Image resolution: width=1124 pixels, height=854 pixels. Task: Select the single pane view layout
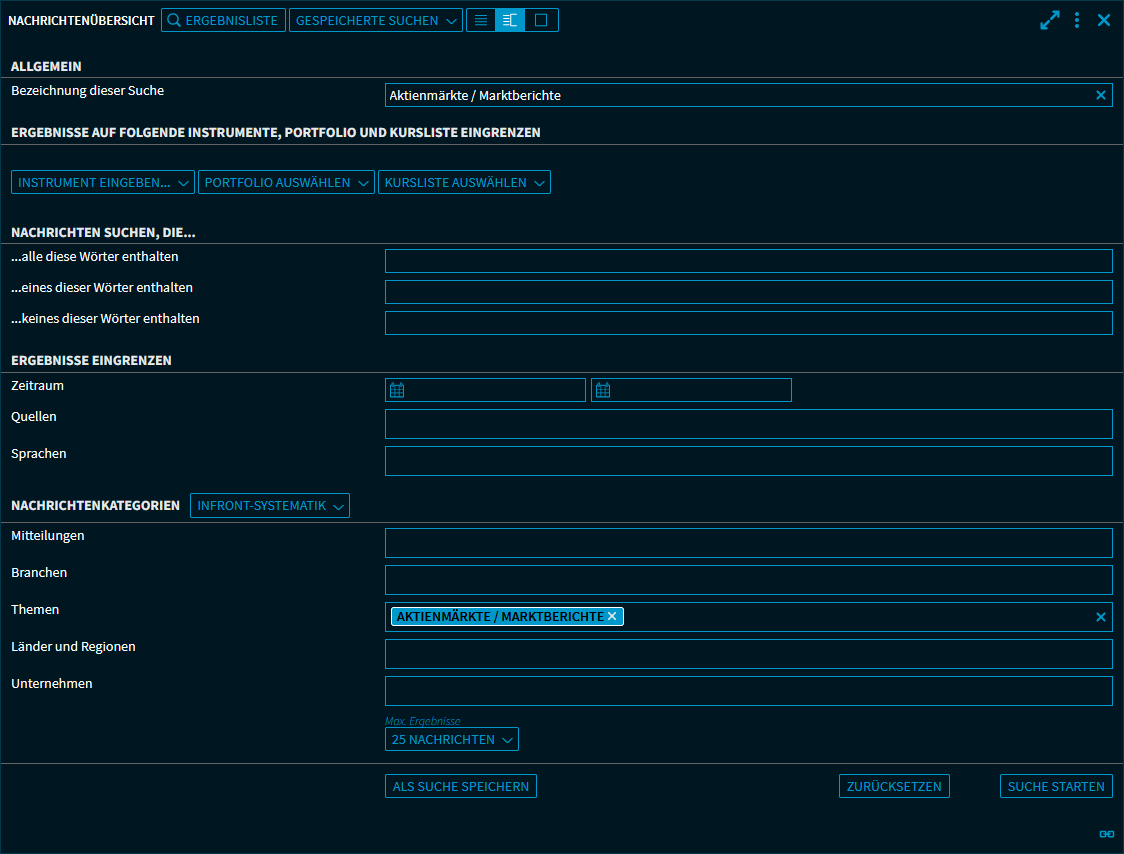(x=541, y=20)
